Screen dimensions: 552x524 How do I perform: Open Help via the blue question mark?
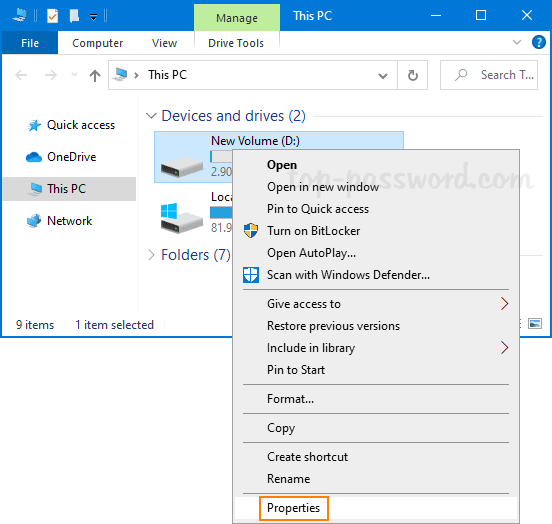539,42
